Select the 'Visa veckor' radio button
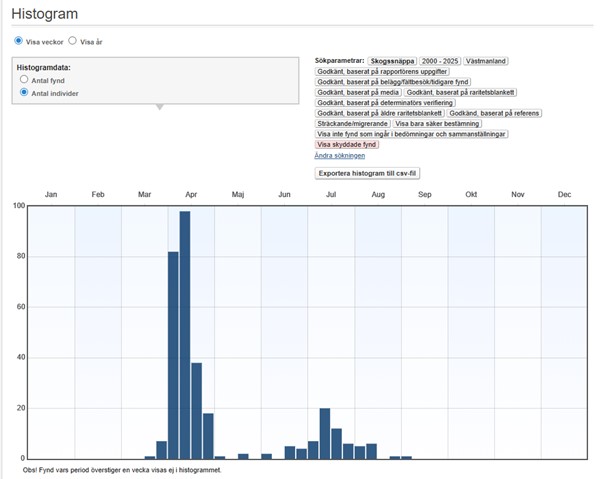Viewport: 601px width, 479px height. [x=18, y=41]
